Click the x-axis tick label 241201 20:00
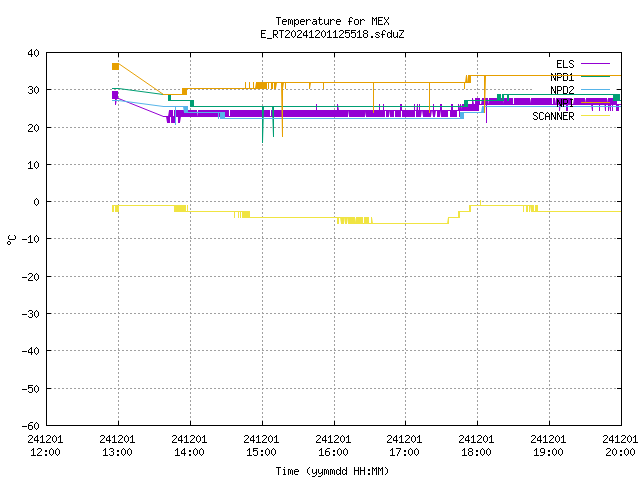This screenshot has height=480, width=640. [620, 446]
